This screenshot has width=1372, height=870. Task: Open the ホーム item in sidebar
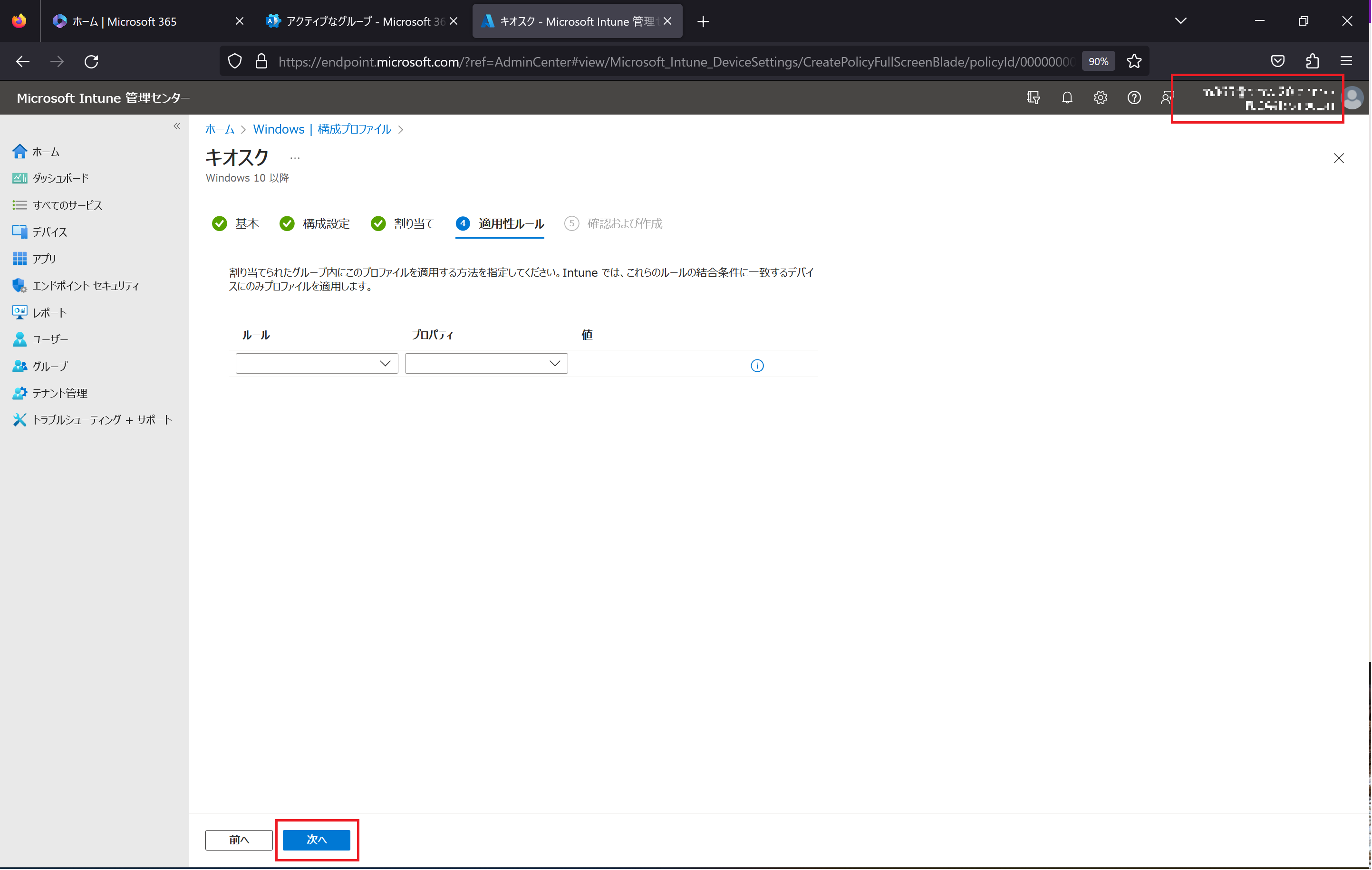(35, 152)
